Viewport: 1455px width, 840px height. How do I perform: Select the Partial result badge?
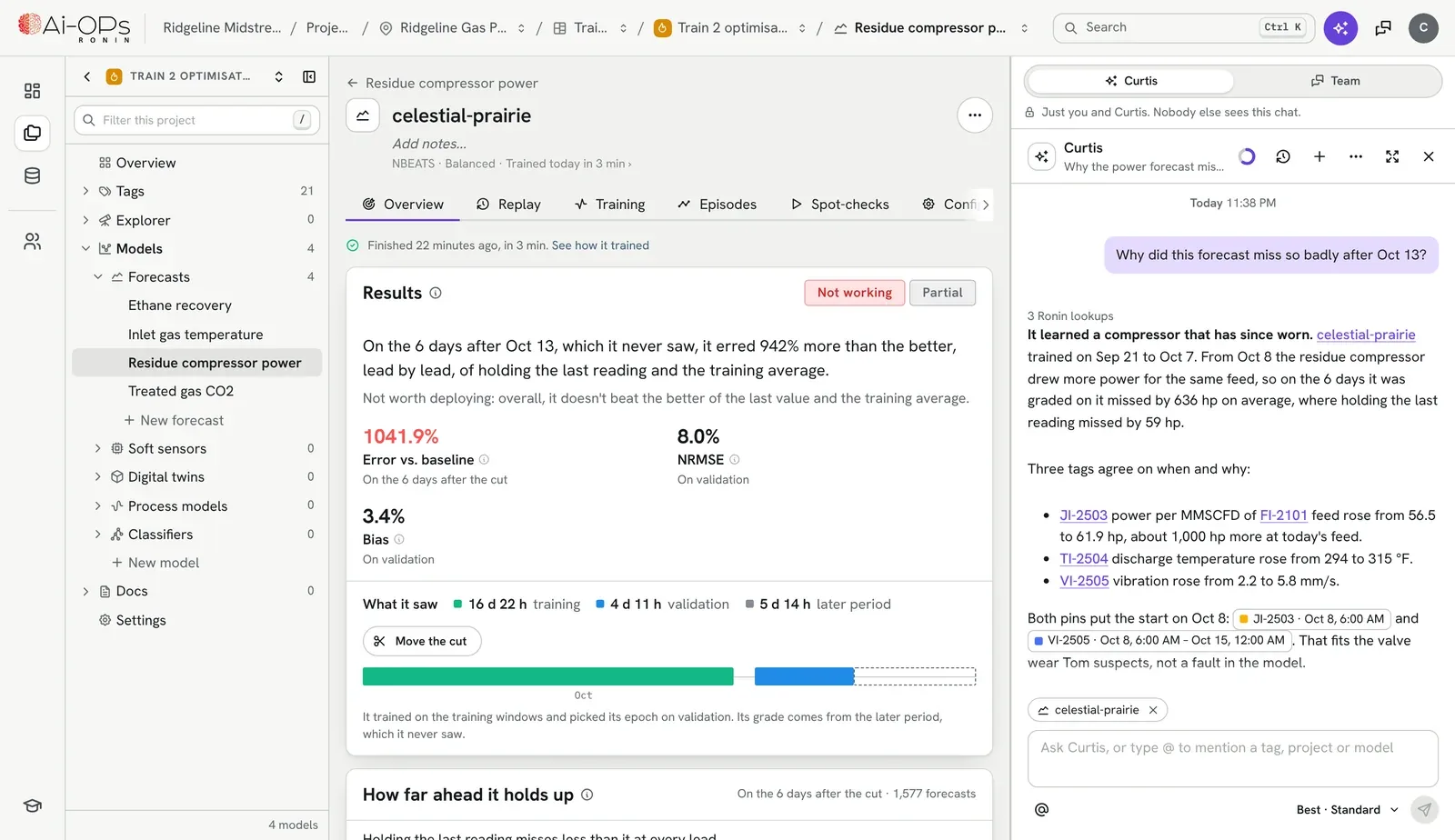point(942,293)
